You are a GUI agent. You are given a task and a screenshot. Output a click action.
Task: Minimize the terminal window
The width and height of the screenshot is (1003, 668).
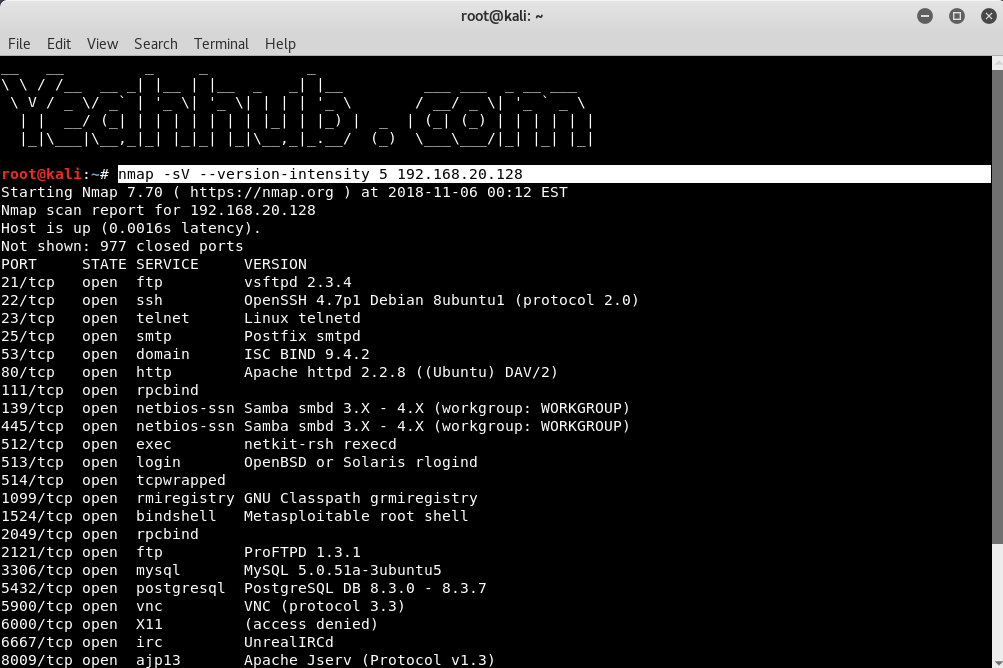[925, 16]
